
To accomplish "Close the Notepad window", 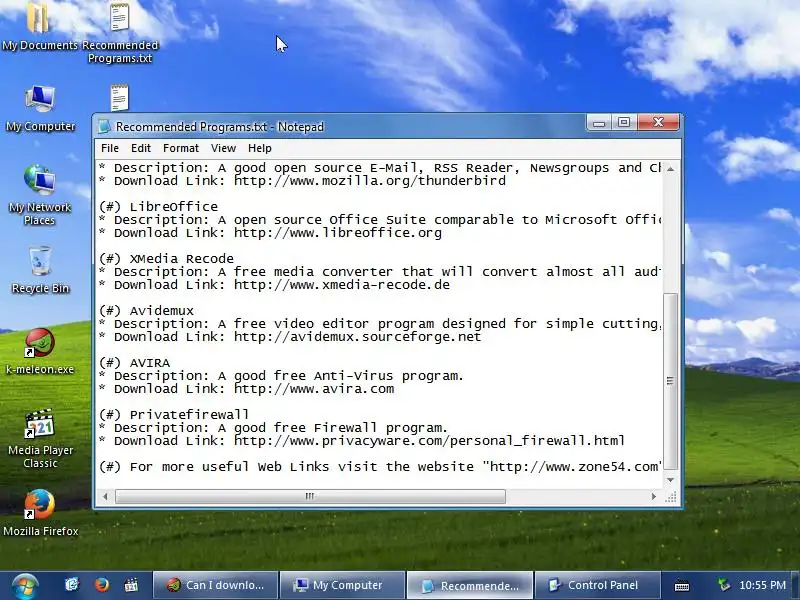I will click(658, 122).
